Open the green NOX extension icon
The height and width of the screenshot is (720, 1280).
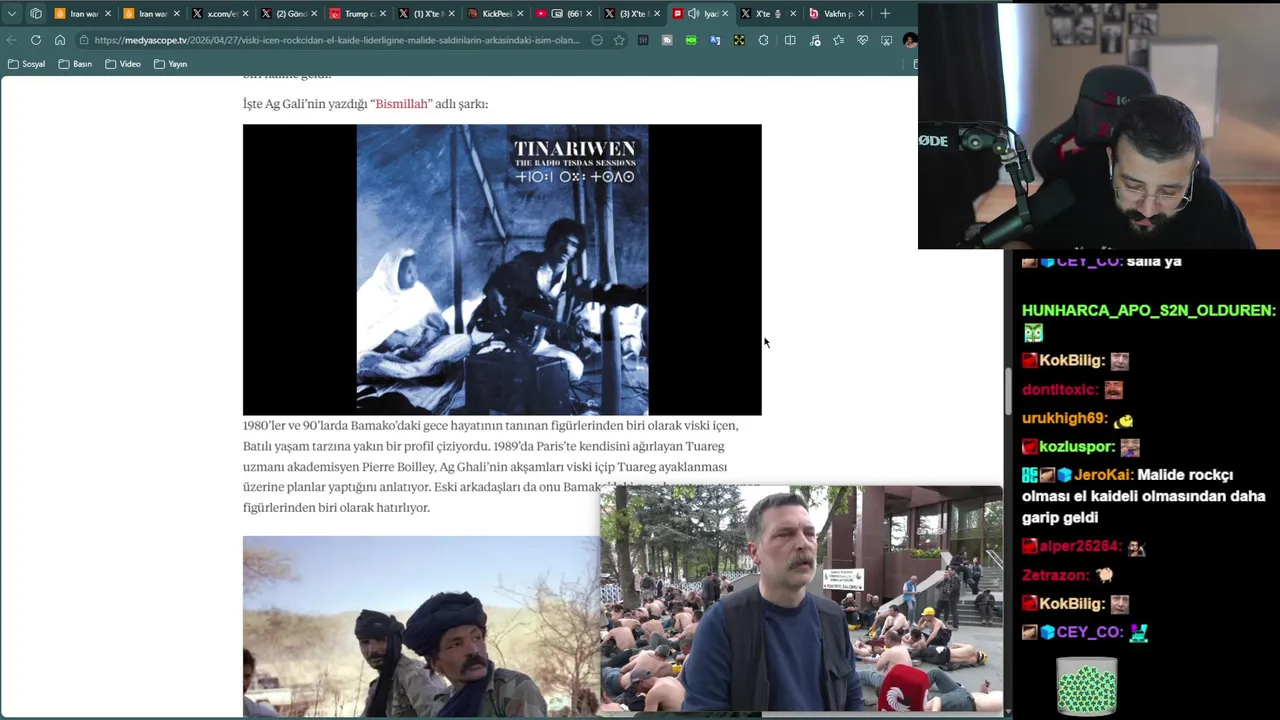coord(691,40)
